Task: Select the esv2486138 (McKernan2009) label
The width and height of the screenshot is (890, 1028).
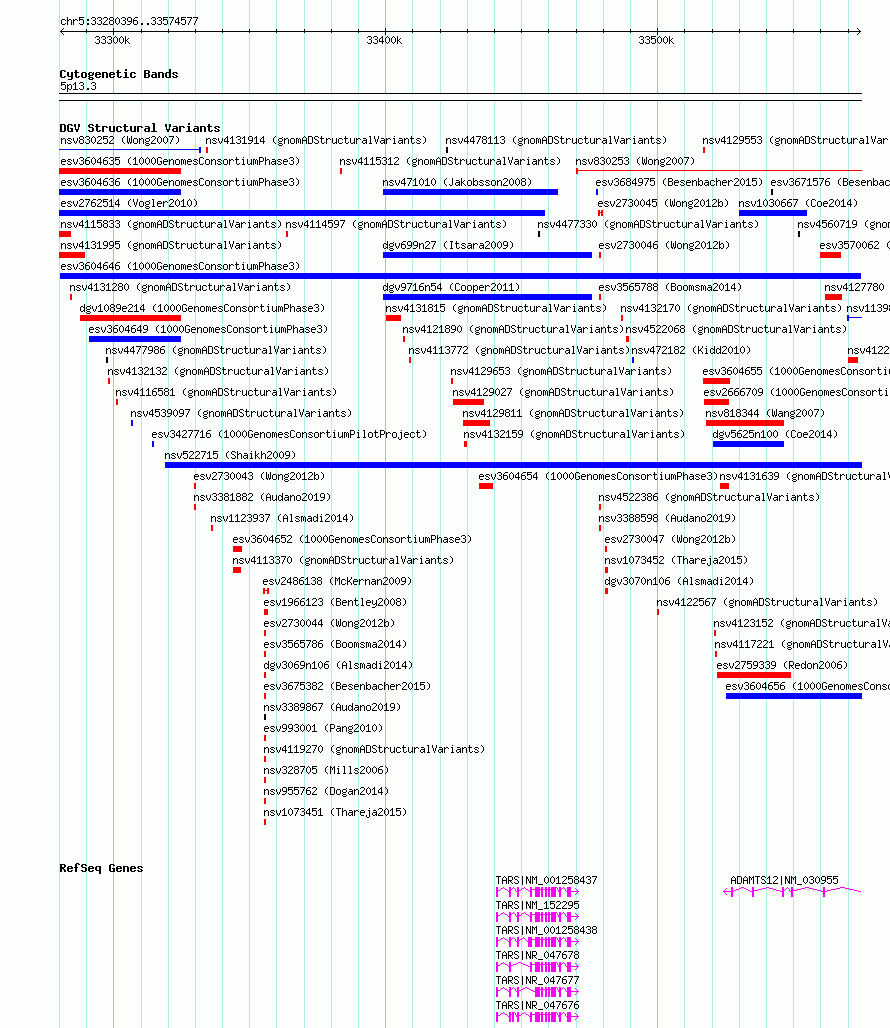Action: pos(338,581)
